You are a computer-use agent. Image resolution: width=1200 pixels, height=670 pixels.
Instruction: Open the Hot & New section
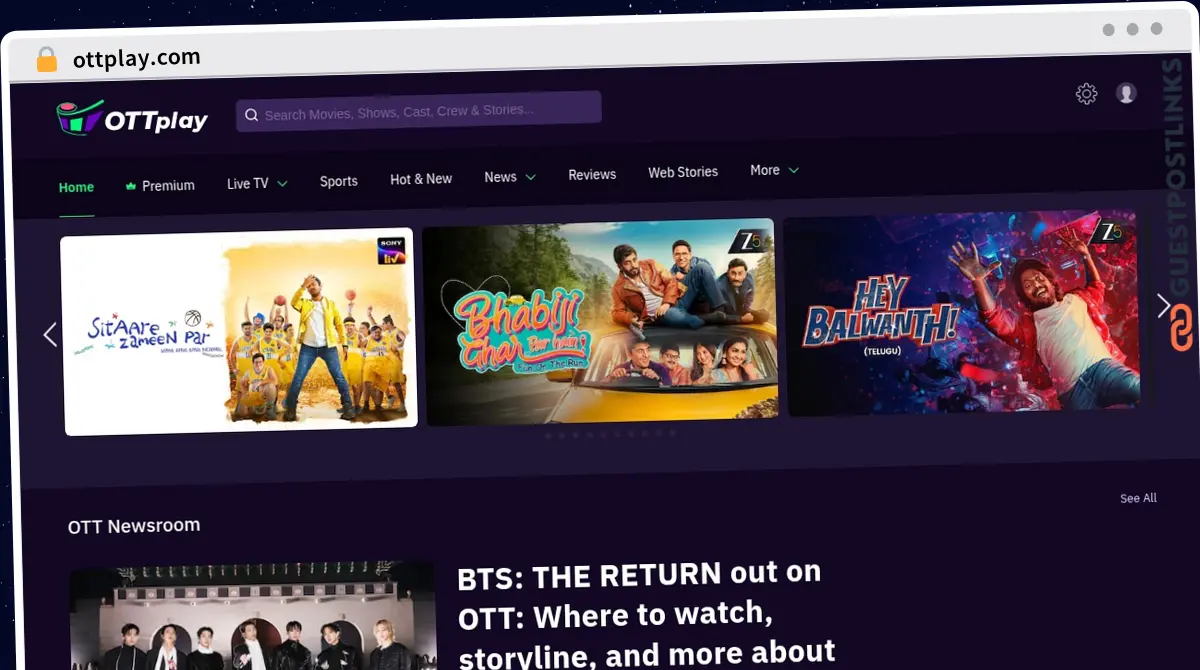tap(421, 179)
